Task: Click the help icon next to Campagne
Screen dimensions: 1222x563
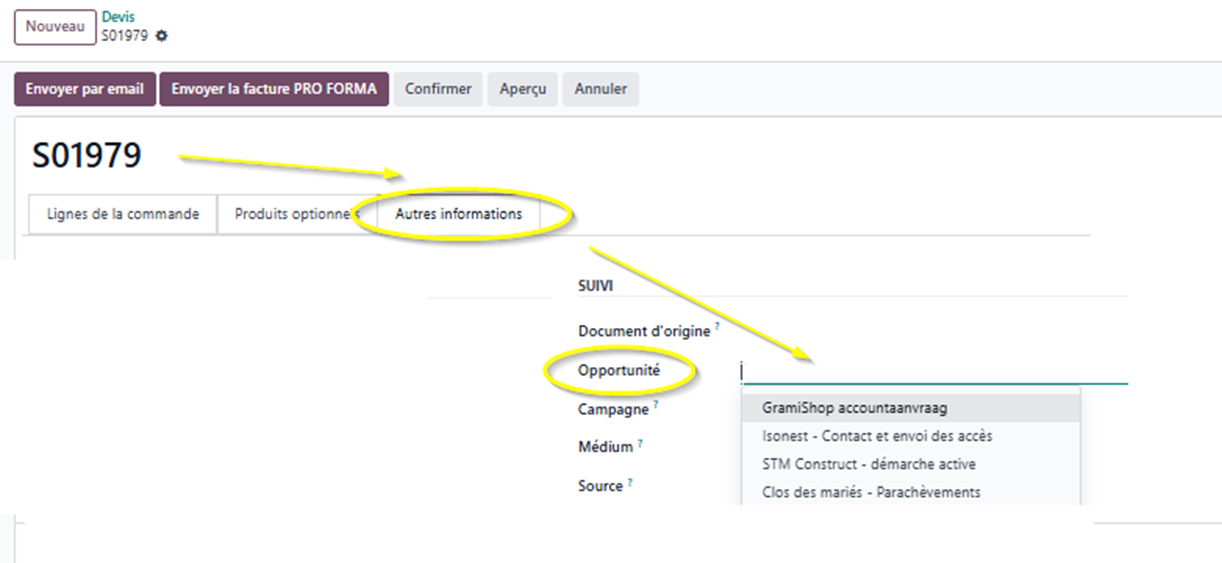Action: coord(655,404)
